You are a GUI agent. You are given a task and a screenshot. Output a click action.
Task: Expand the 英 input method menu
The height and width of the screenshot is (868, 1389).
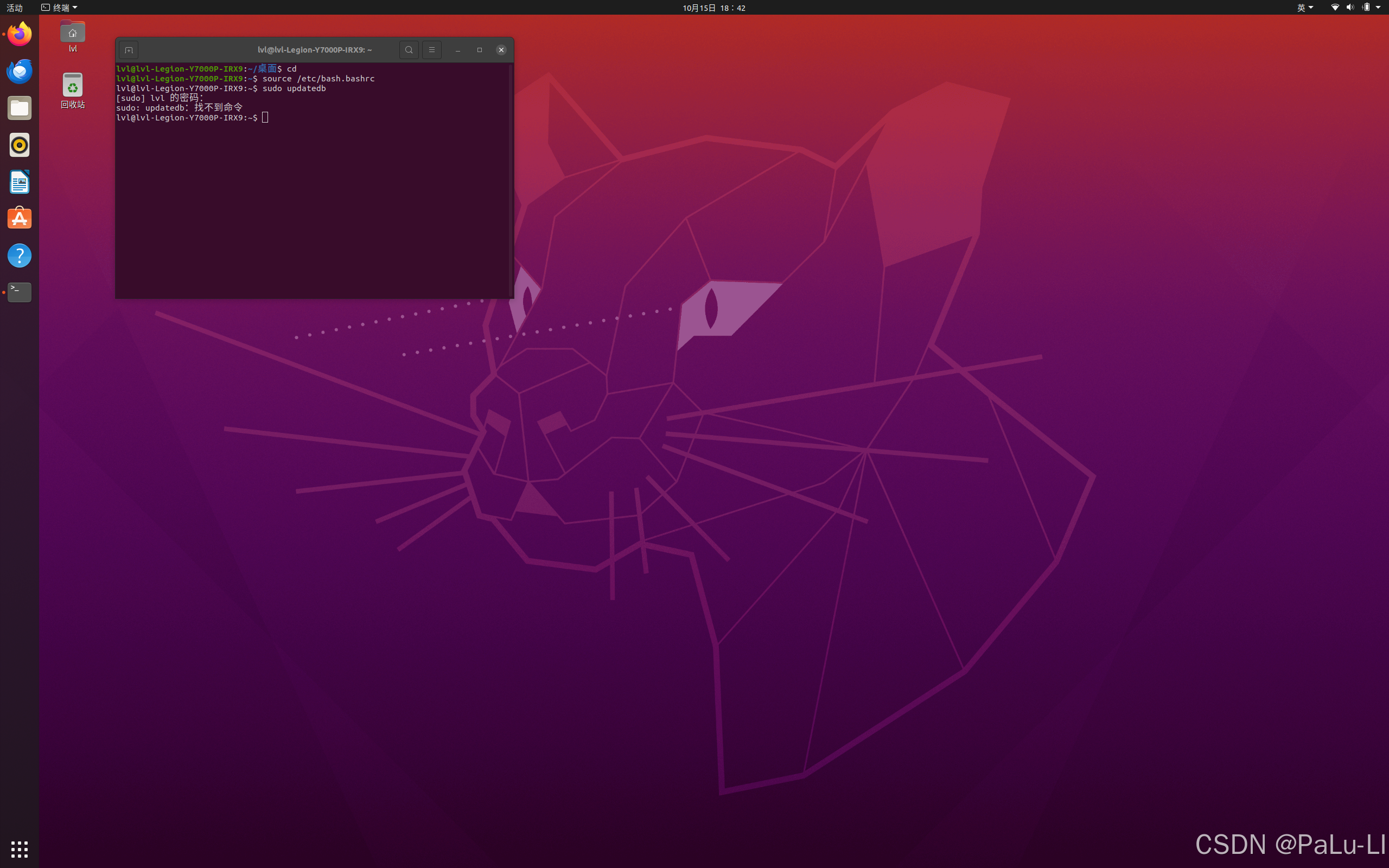click(x=1304, y=8)
